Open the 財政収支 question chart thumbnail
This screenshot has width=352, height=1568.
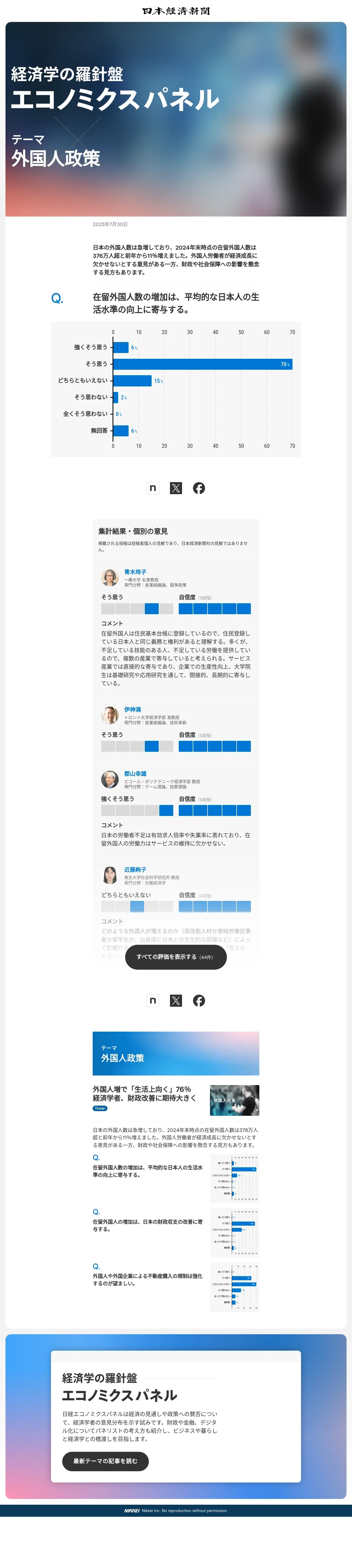[x=234, y=1232]
